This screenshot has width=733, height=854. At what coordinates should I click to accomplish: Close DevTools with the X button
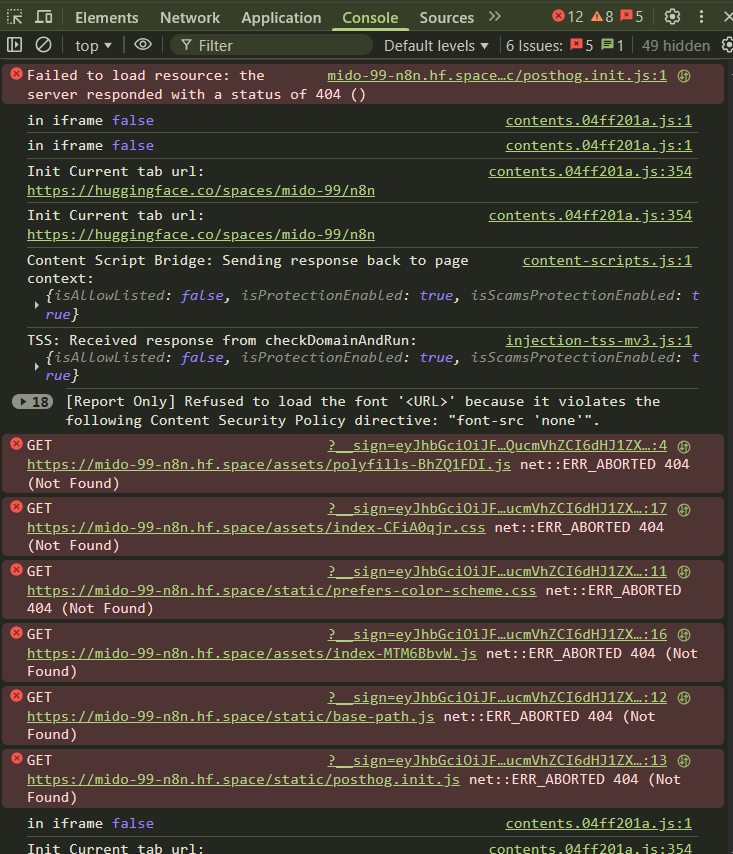(728, 17)
